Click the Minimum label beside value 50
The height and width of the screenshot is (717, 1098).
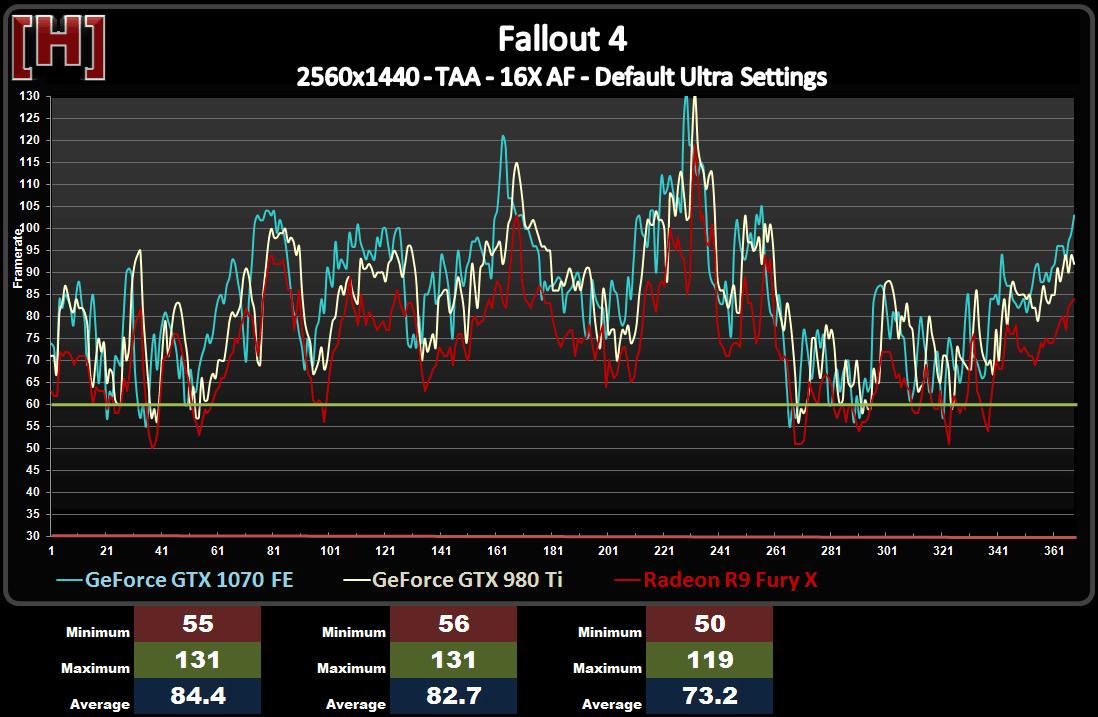tap(610, 632)
